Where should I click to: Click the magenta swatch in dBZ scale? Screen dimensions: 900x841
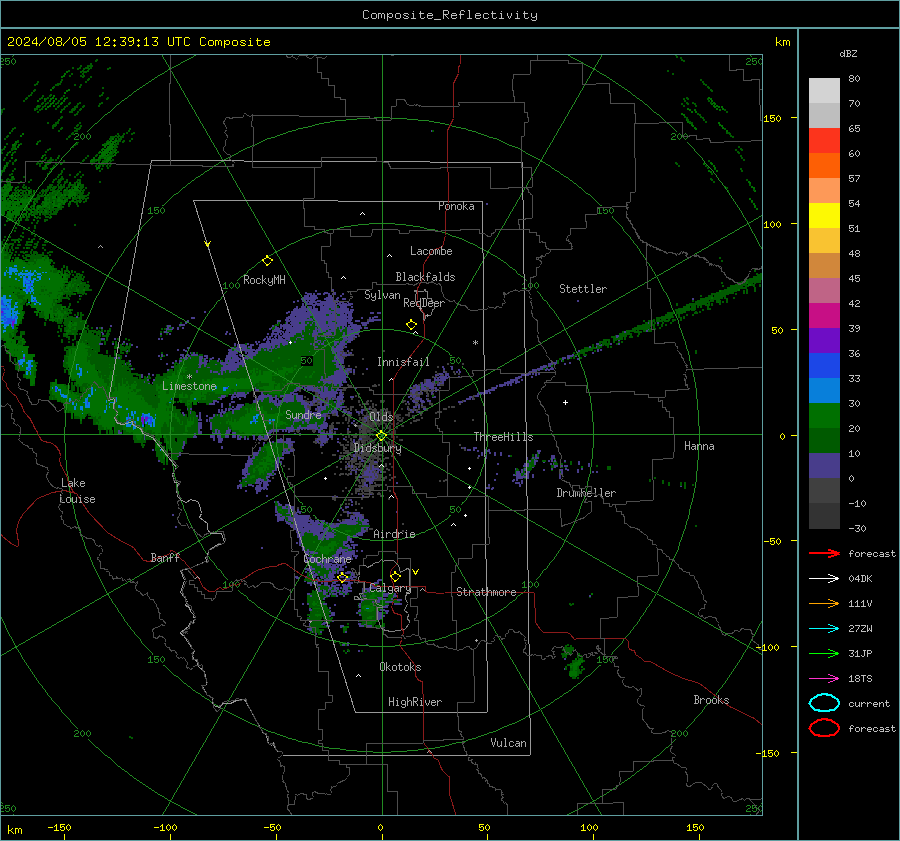[x=824, y=316]
